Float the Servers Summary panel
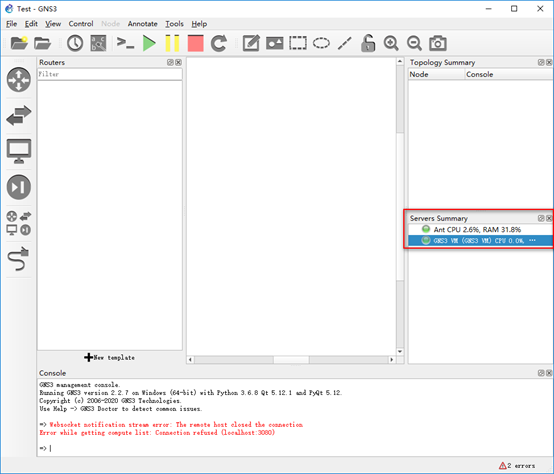The height and width of the screenshot is (474, 554). coord(541,218)
